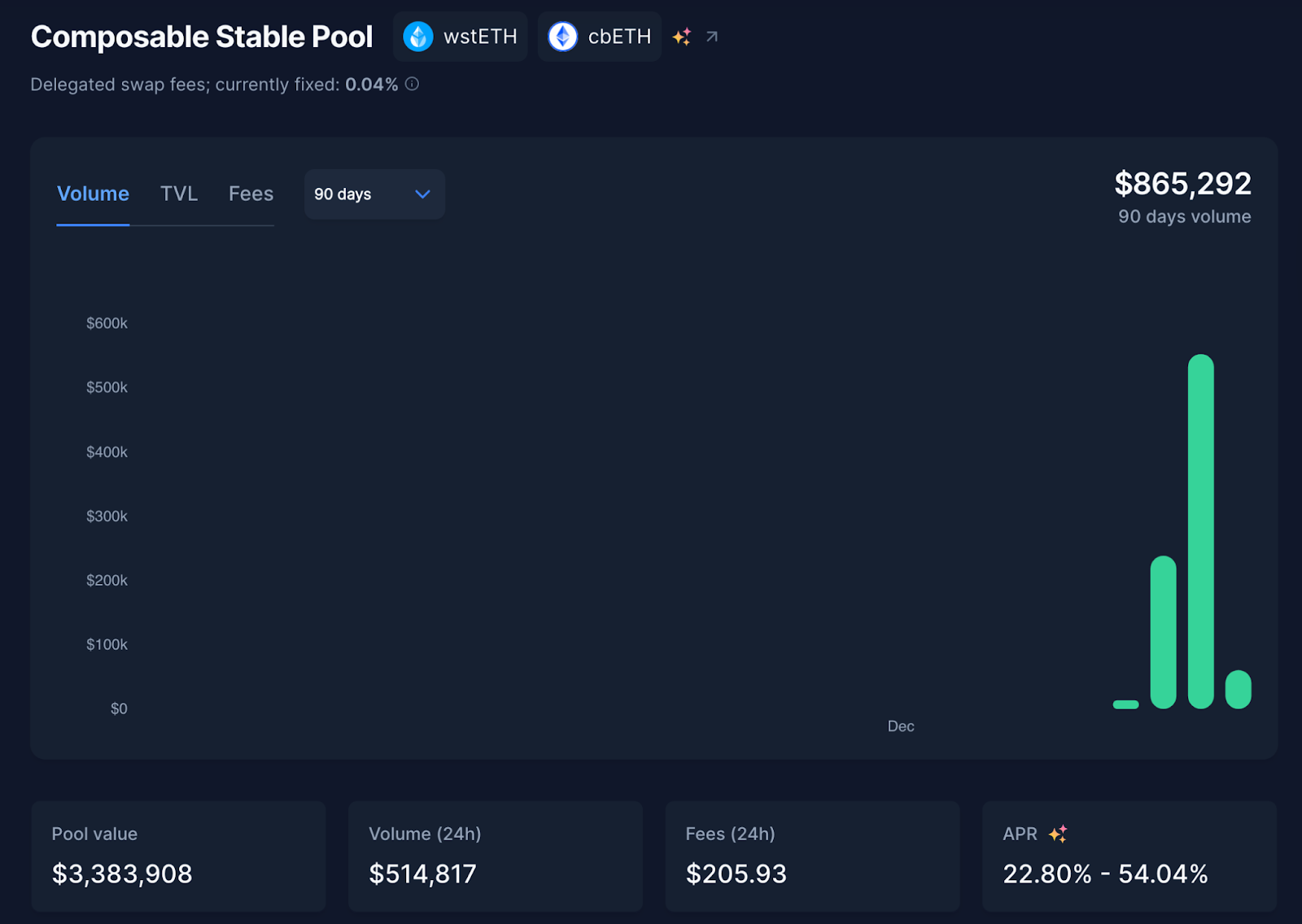Click the wstETH token icon
The image size is (1302, 924).
(x=418, y=37)
